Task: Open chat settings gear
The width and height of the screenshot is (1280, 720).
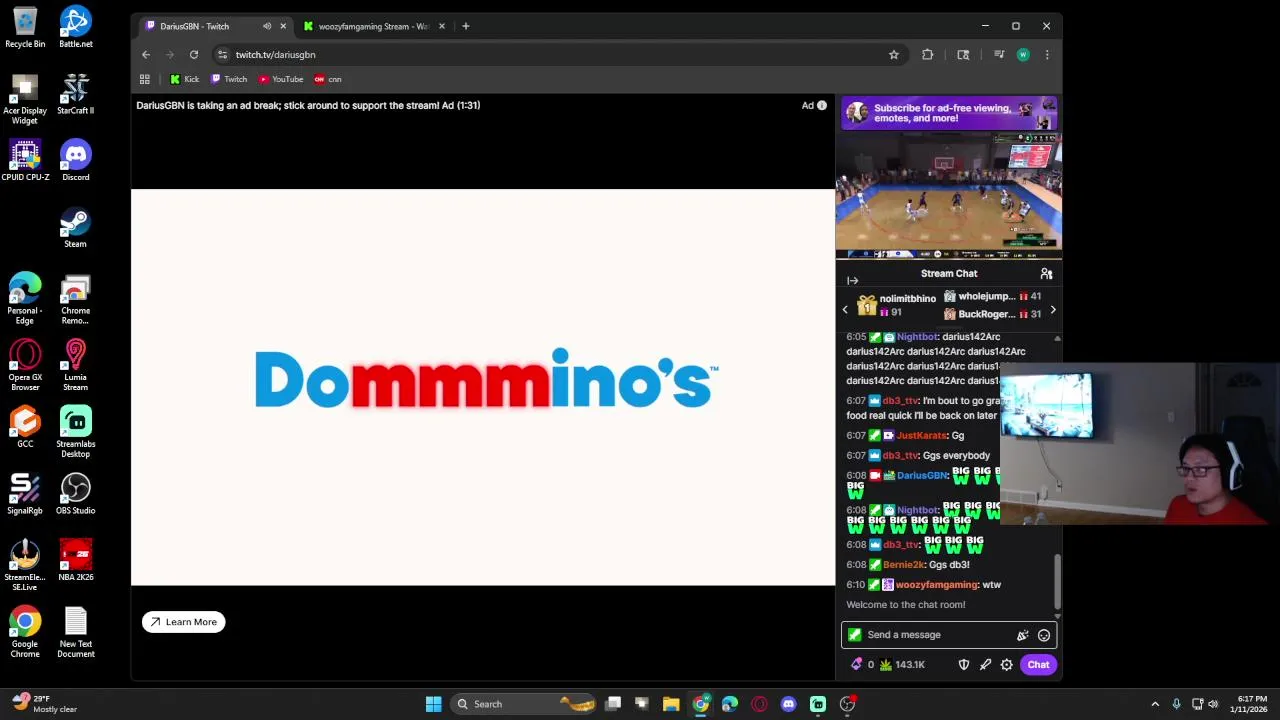Action: (1007, 665)
